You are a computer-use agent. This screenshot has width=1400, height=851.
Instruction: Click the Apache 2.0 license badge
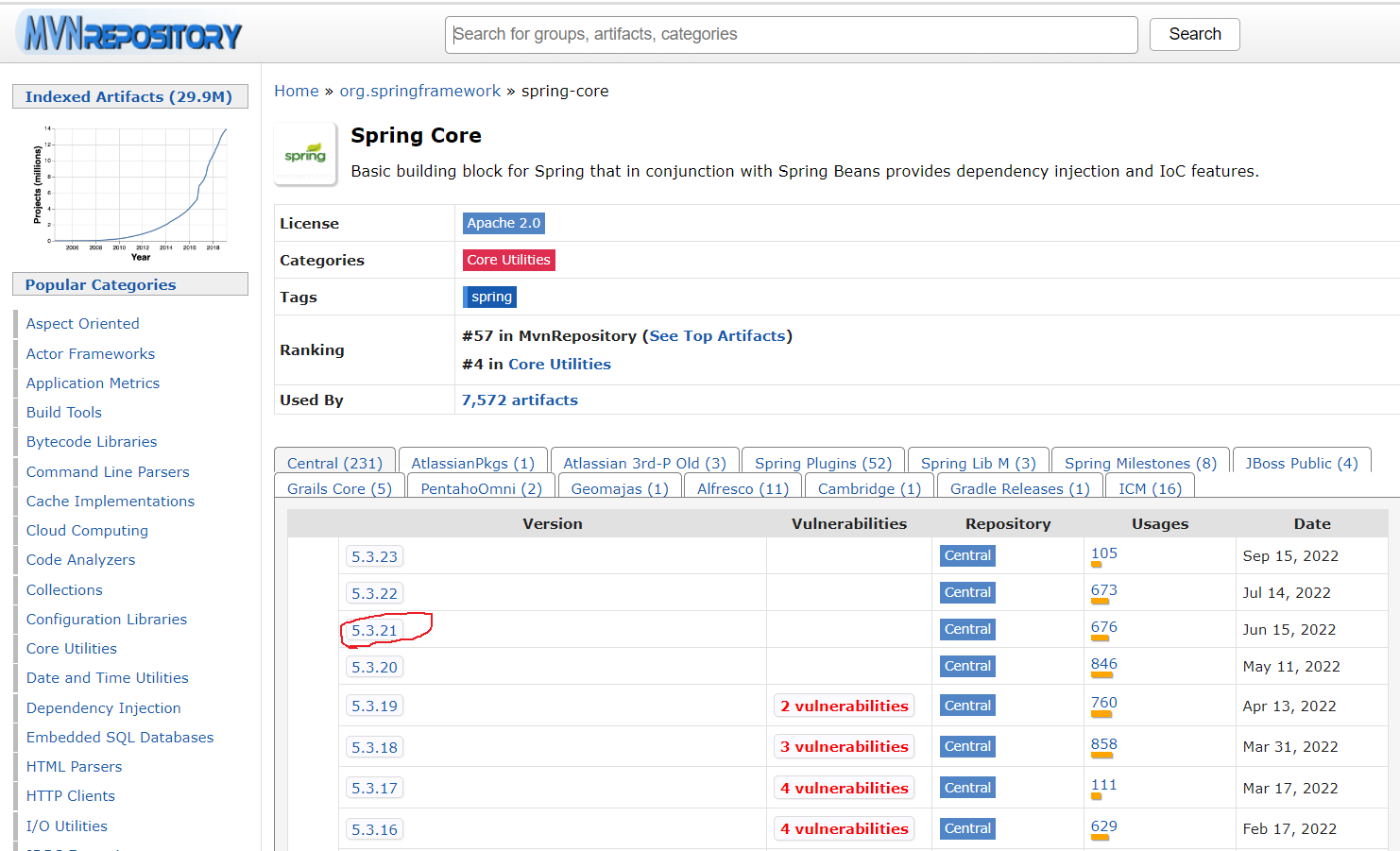(504, 223)
